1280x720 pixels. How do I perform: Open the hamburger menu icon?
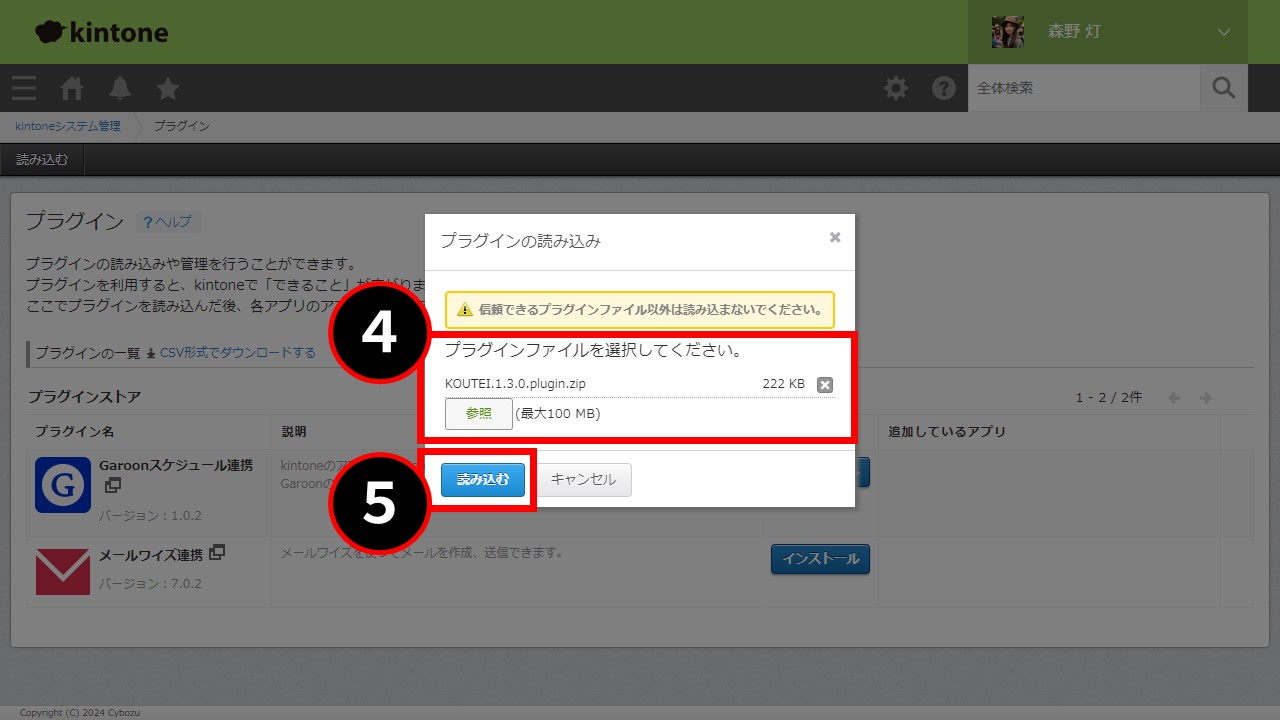[24, 88]
